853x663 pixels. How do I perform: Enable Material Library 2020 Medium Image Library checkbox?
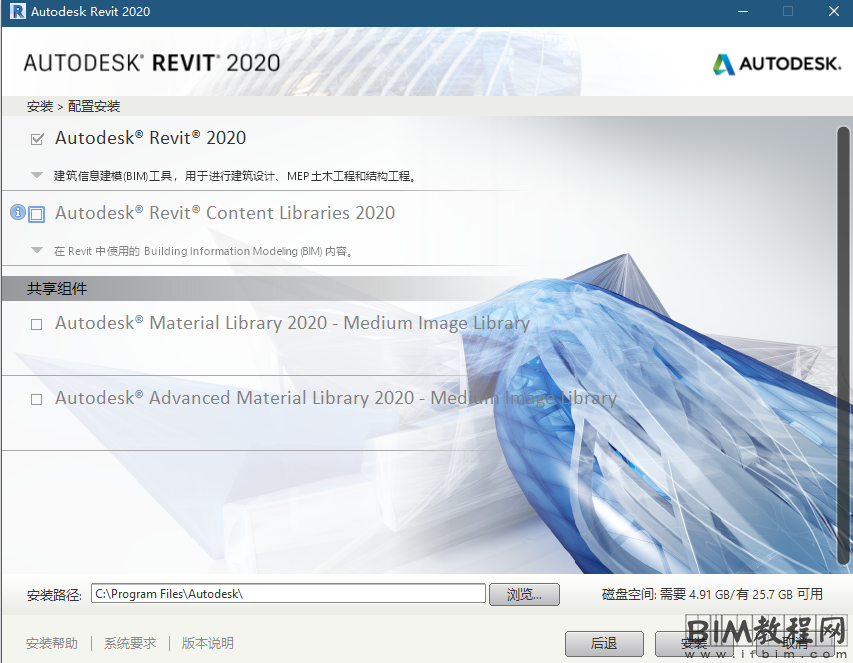36,325
